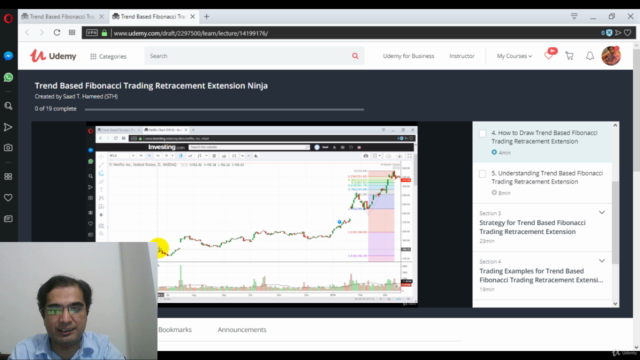Click the Section 4 Trading Examples title
The width and height of the screenshot is (640, 360).
pos(541,276)
